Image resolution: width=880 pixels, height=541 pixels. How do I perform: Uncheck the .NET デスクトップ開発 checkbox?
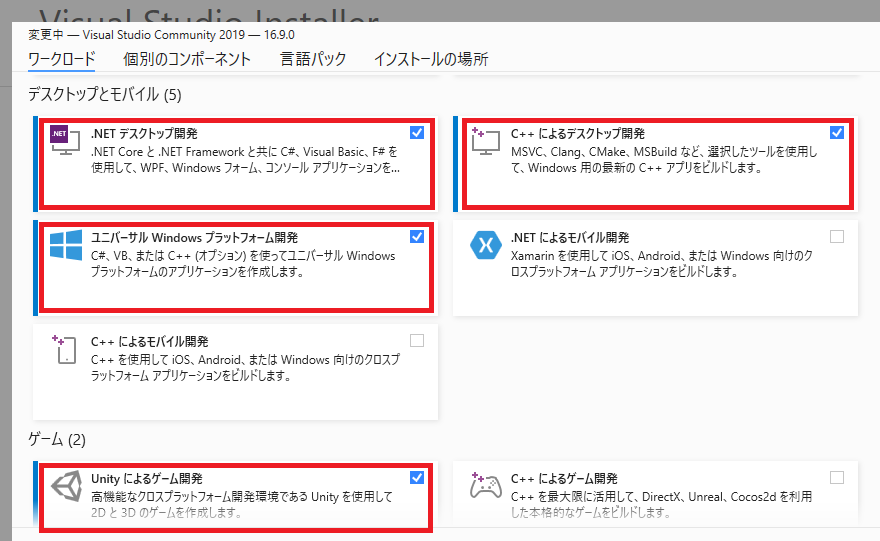click(x=417, y=132)
